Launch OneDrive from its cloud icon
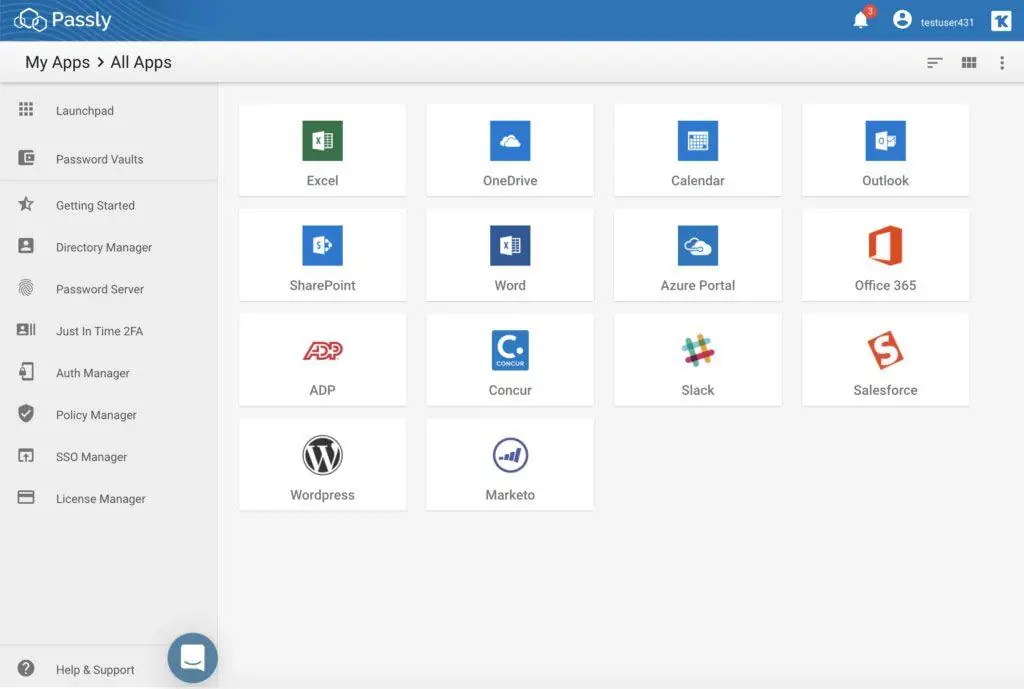The image size is (1024, 689). point(510,140)
